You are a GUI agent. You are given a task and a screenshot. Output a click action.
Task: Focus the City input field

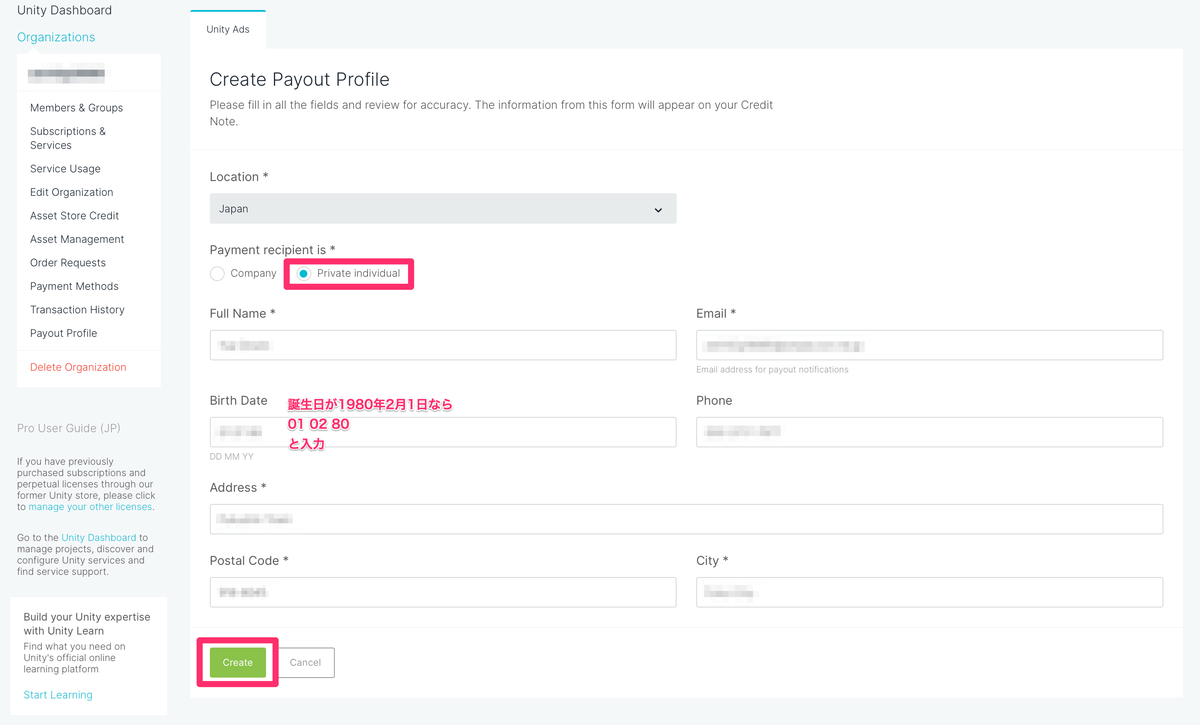coord(929,592)
